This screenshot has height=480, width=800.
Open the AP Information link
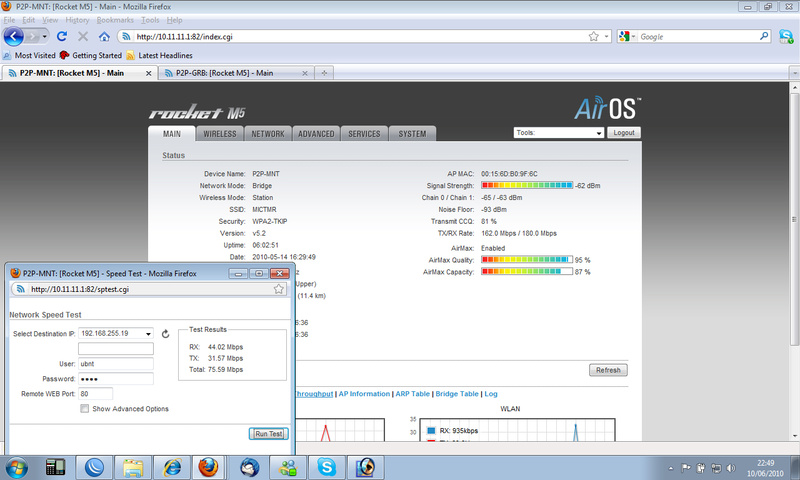pyautogui.click(x=364, y=394)
